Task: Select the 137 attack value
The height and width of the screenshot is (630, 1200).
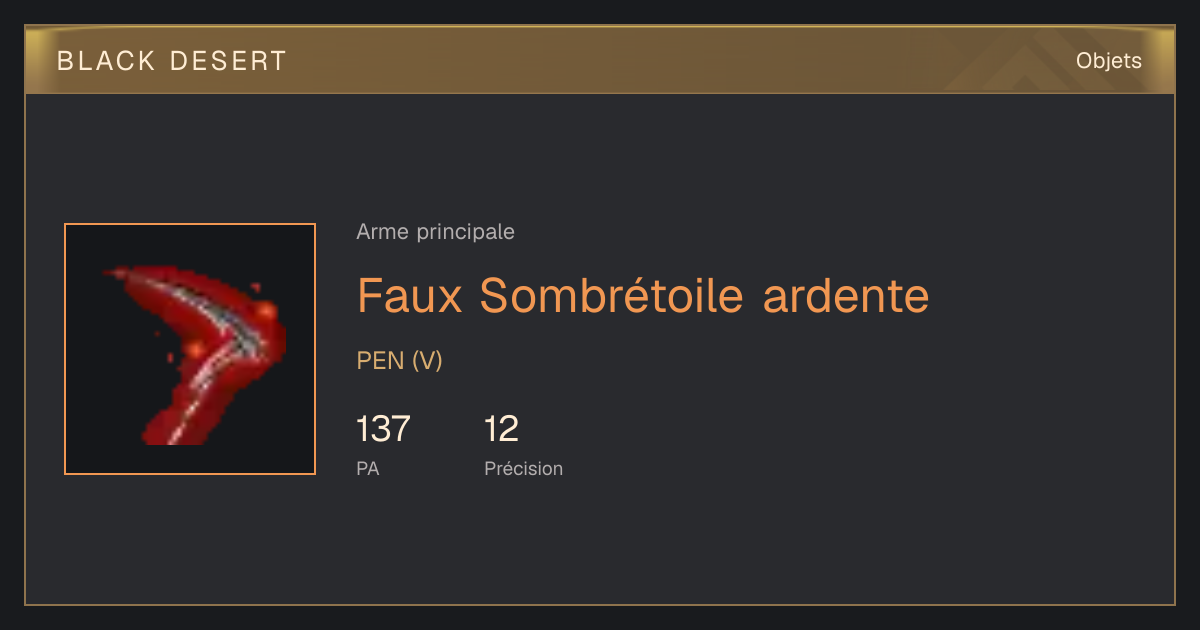Action: tap(384, 429)
